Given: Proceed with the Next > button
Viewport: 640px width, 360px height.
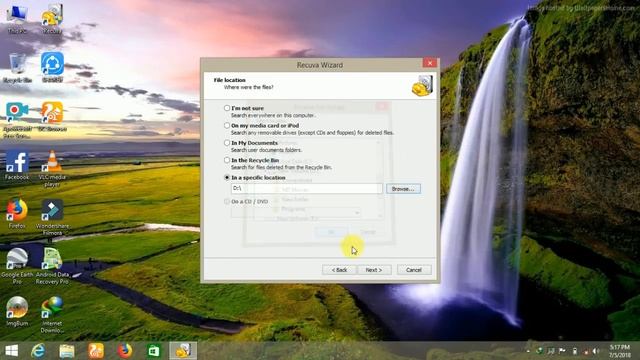Looking at the screenshot, I should 374,270.
